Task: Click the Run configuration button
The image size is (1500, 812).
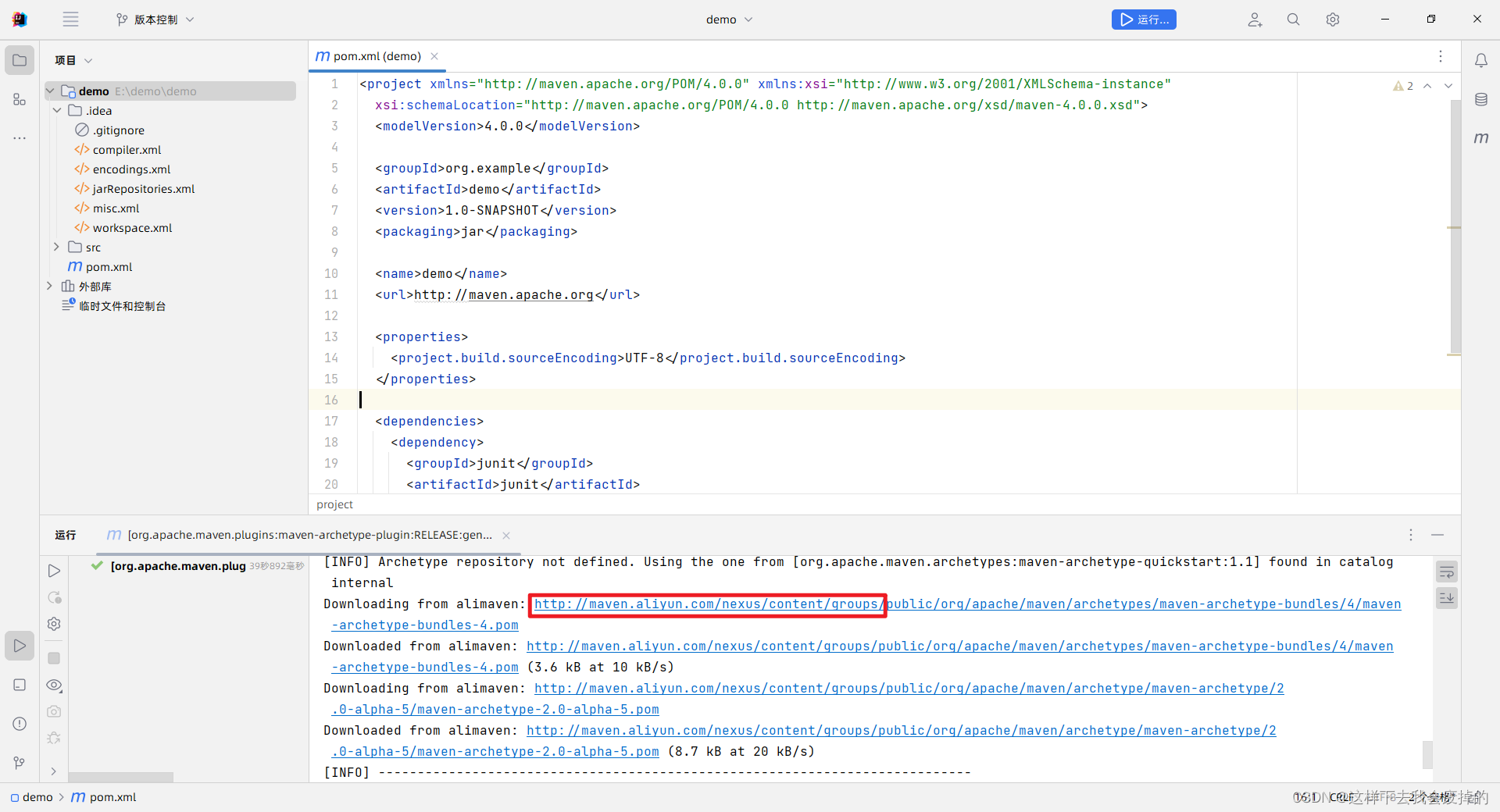Action: tap(1144, 20)
